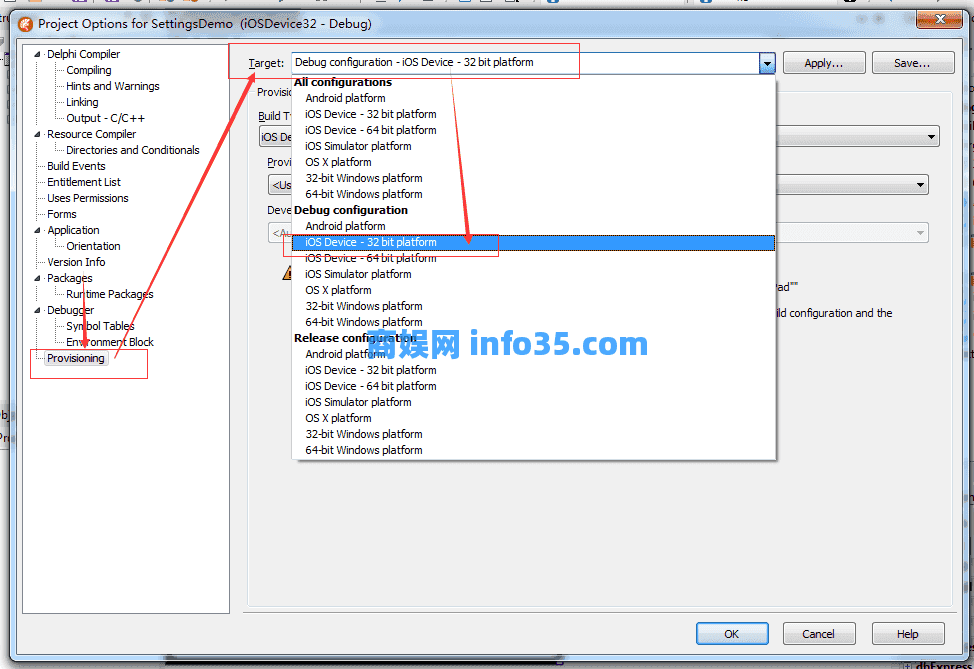This screenshot has width=974, height=669.
Task: Pick Android platform under All configurations
Action: pos(534,98)
